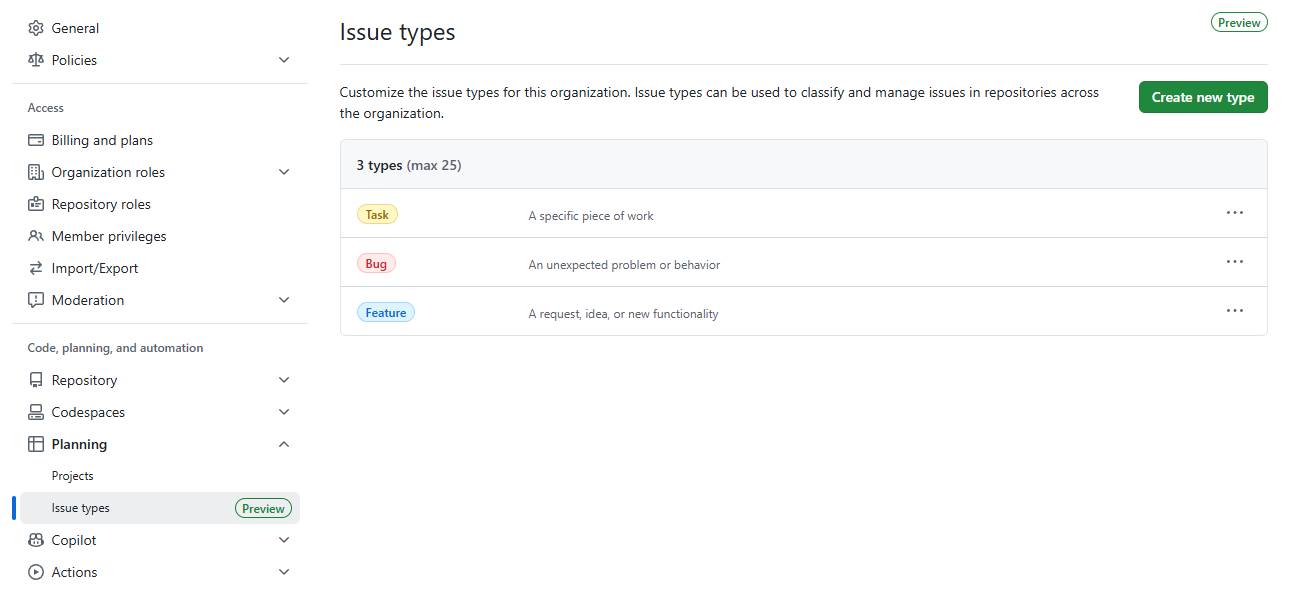Select the Billing and plans card icon
This screenshot has width=1299, height=589.
(x=35, y=139)
